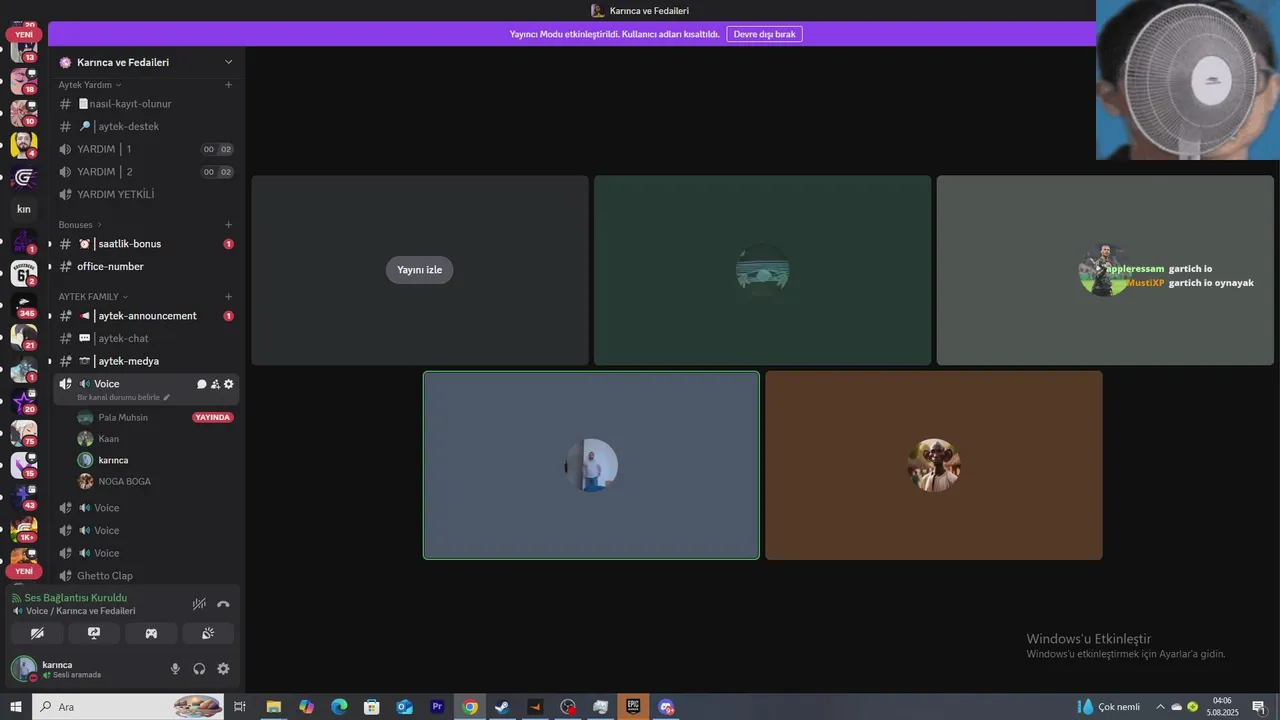1280x720 pixels.
Task: Open purple star server with 20 badge
Action: [x=24, y=401]
